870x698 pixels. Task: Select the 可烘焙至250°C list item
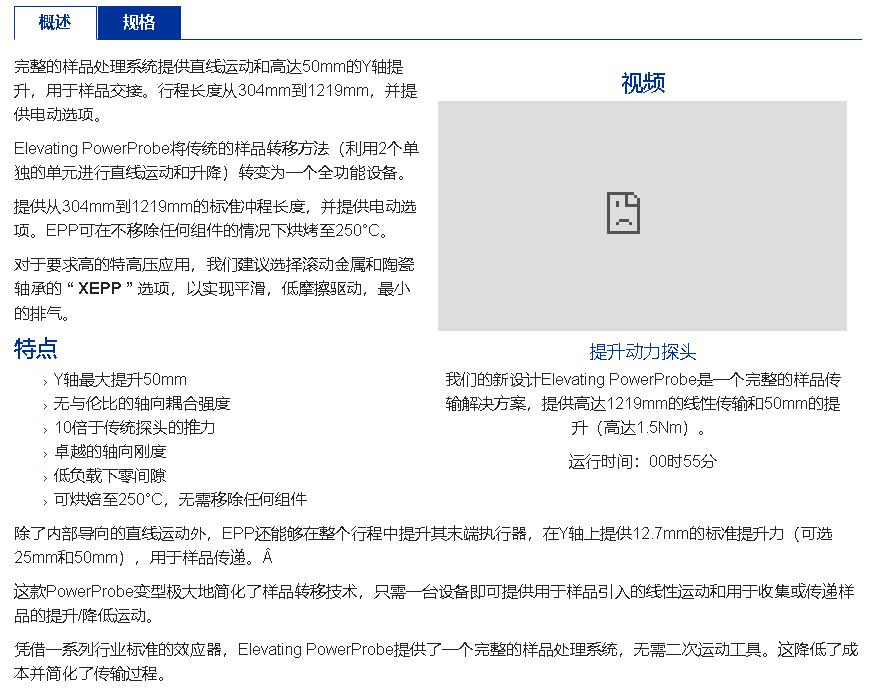(180, 499)
